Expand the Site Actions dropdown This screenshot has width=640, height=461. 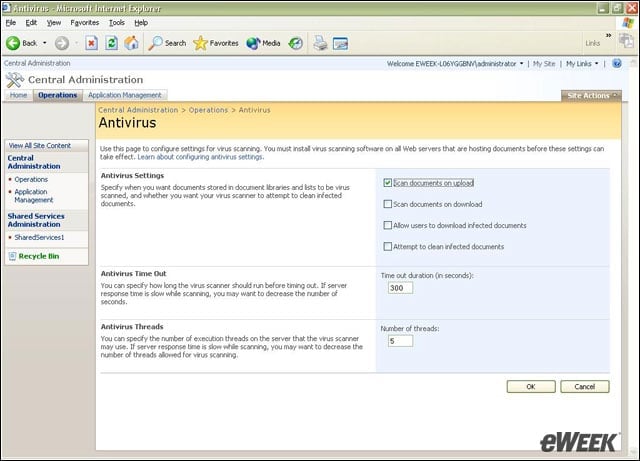click(591, 96)
